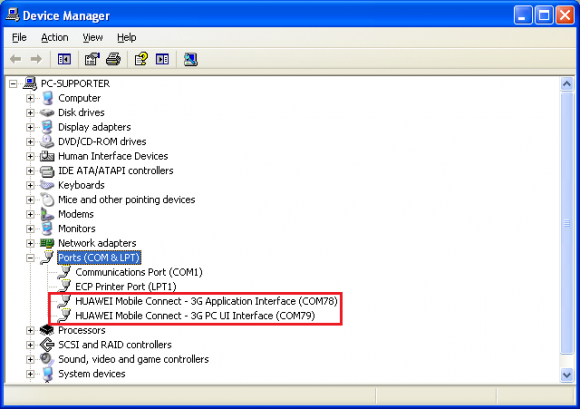Click the scrollbar down arrow
Screen dimensions: 580x409
[567, 375]
